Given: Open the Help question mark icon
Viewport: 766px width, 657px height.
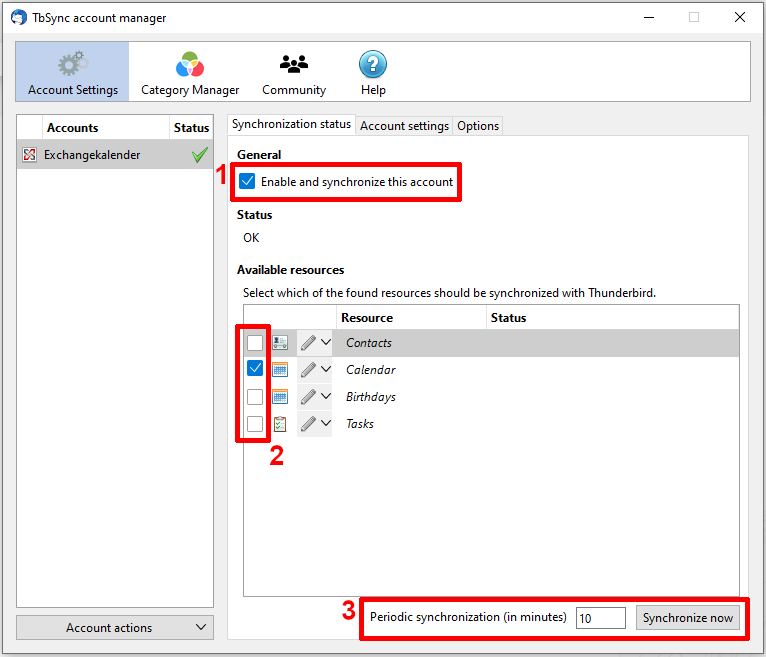Looking at the screenshot, I should coord(373,64).
